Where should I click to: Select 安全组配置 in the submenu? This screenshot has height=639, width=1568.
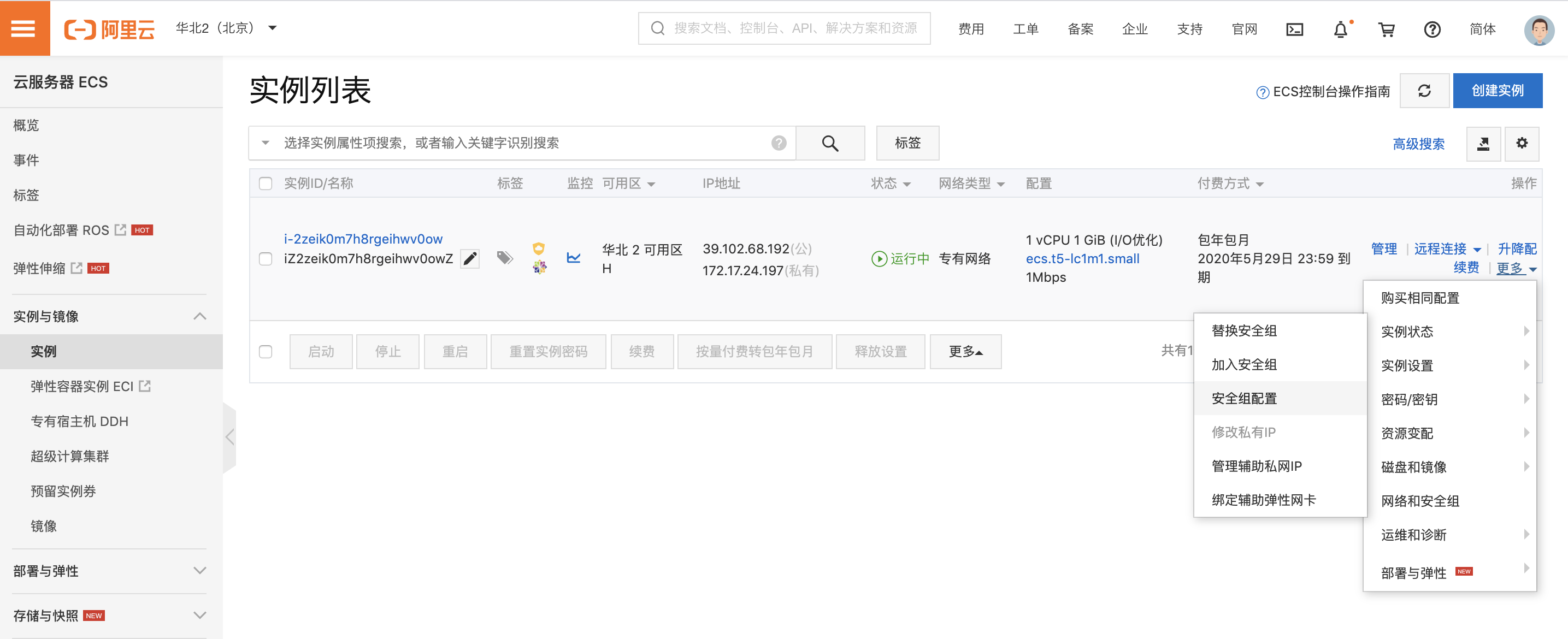[x=1244, y=399]
